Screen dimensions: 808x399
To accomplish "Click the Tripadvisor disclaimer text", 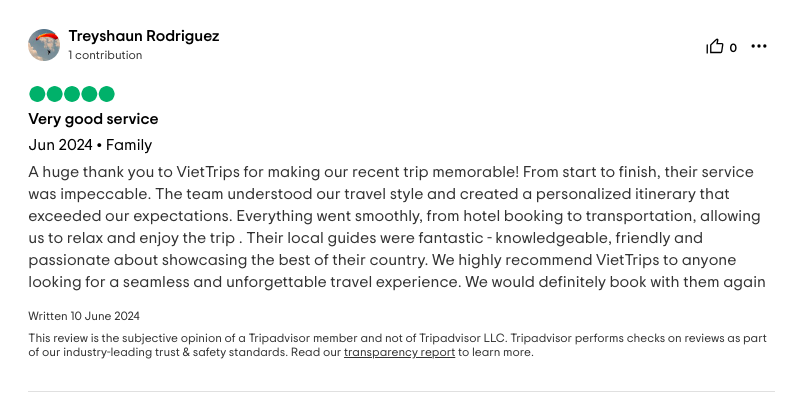I will pos(397,345).
